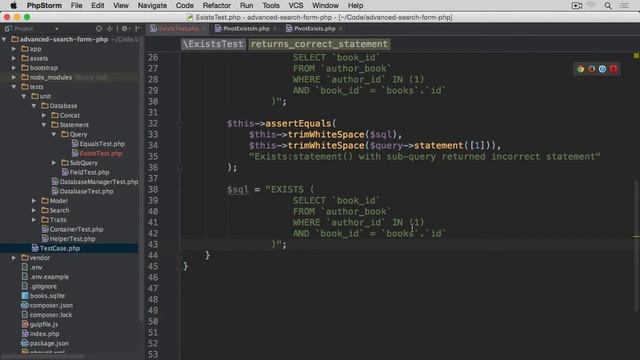This screenshot has width=640, height=360.
Task: Open in Chrome browser icon
Action: click(580, 69)
